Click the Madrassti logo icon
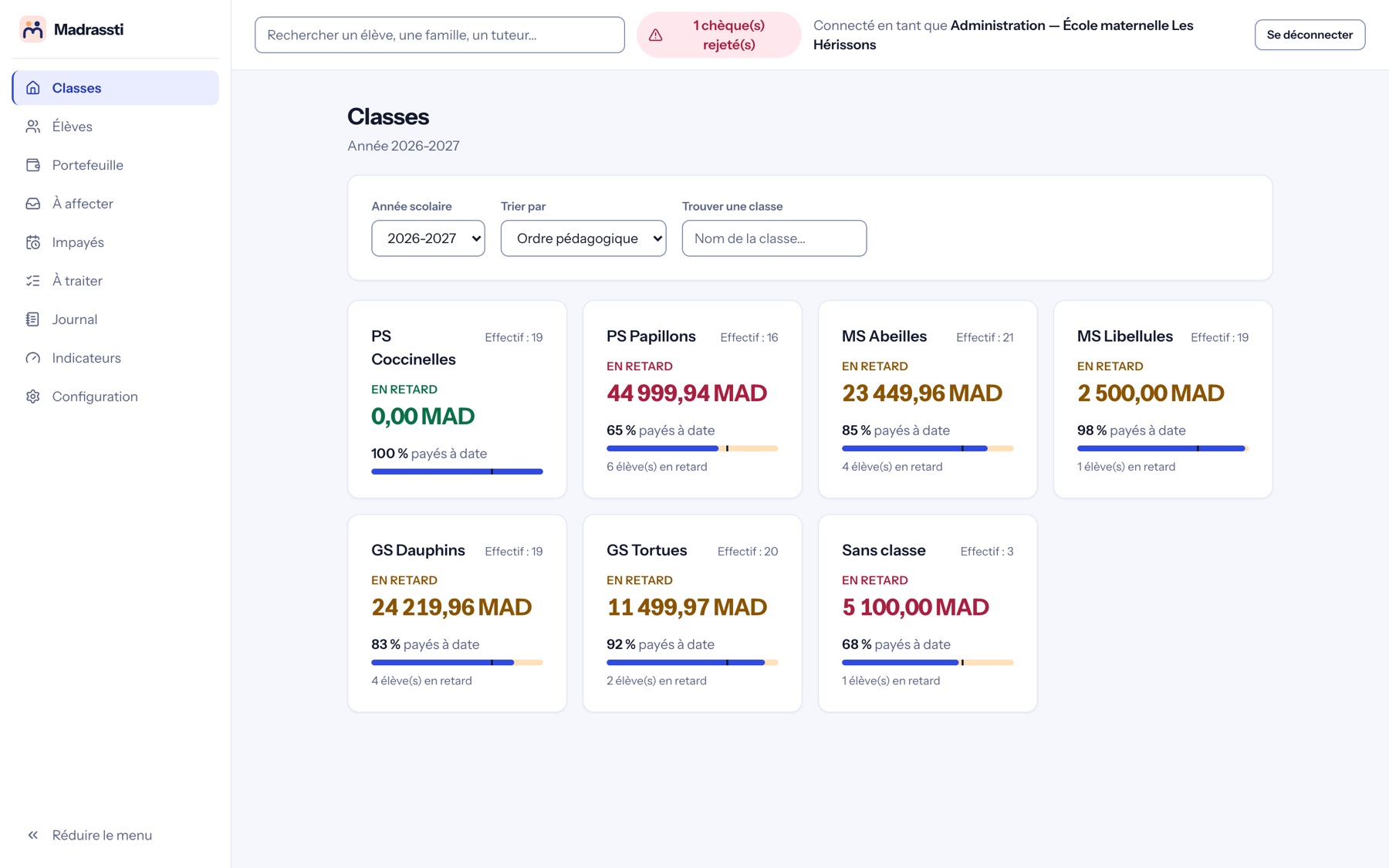Screen dimensions: 1389x868 tap(32, 29)
